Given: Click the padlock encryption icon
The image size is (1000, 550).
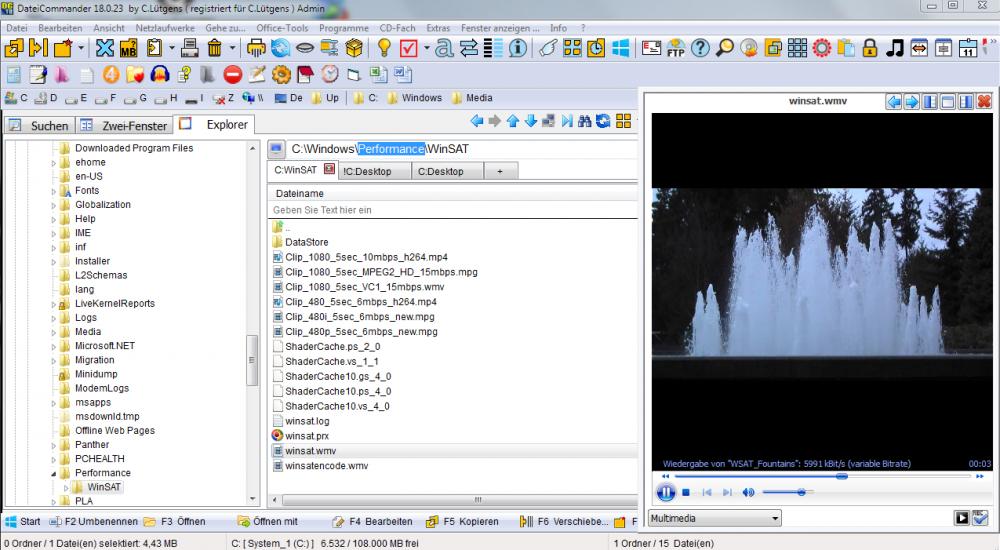Looking at the screenshot, I should click(870, 48).
